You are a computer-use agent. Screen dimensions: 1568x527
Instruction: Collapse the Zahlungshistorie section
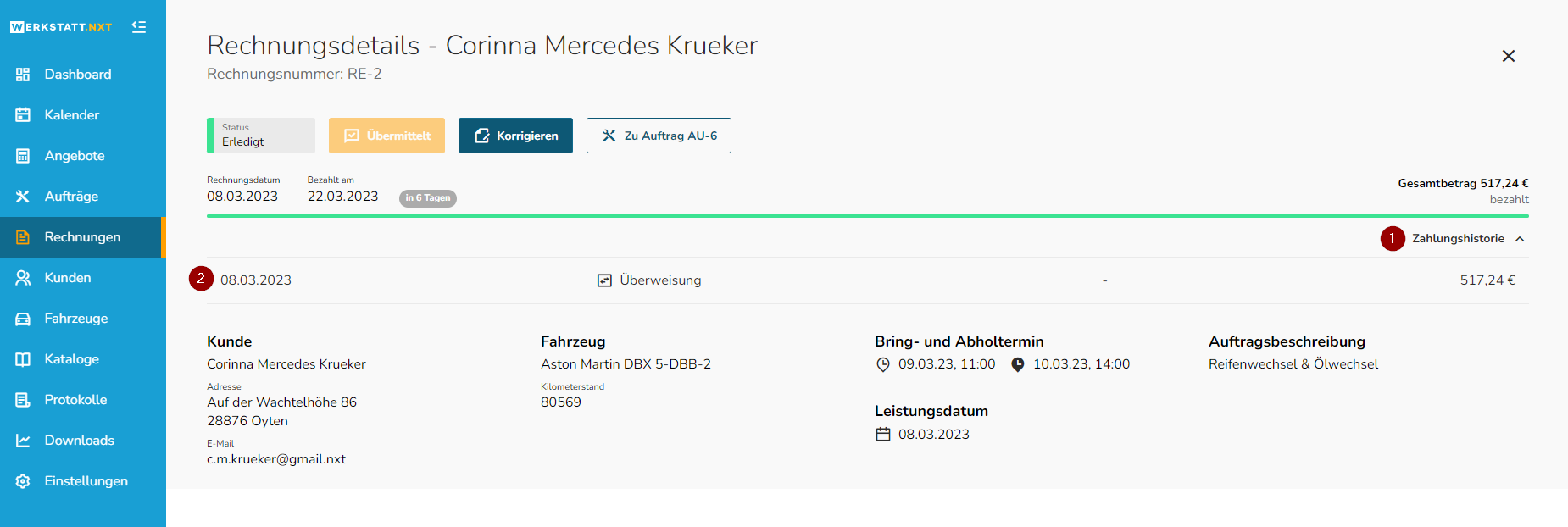pos(1458,239)
